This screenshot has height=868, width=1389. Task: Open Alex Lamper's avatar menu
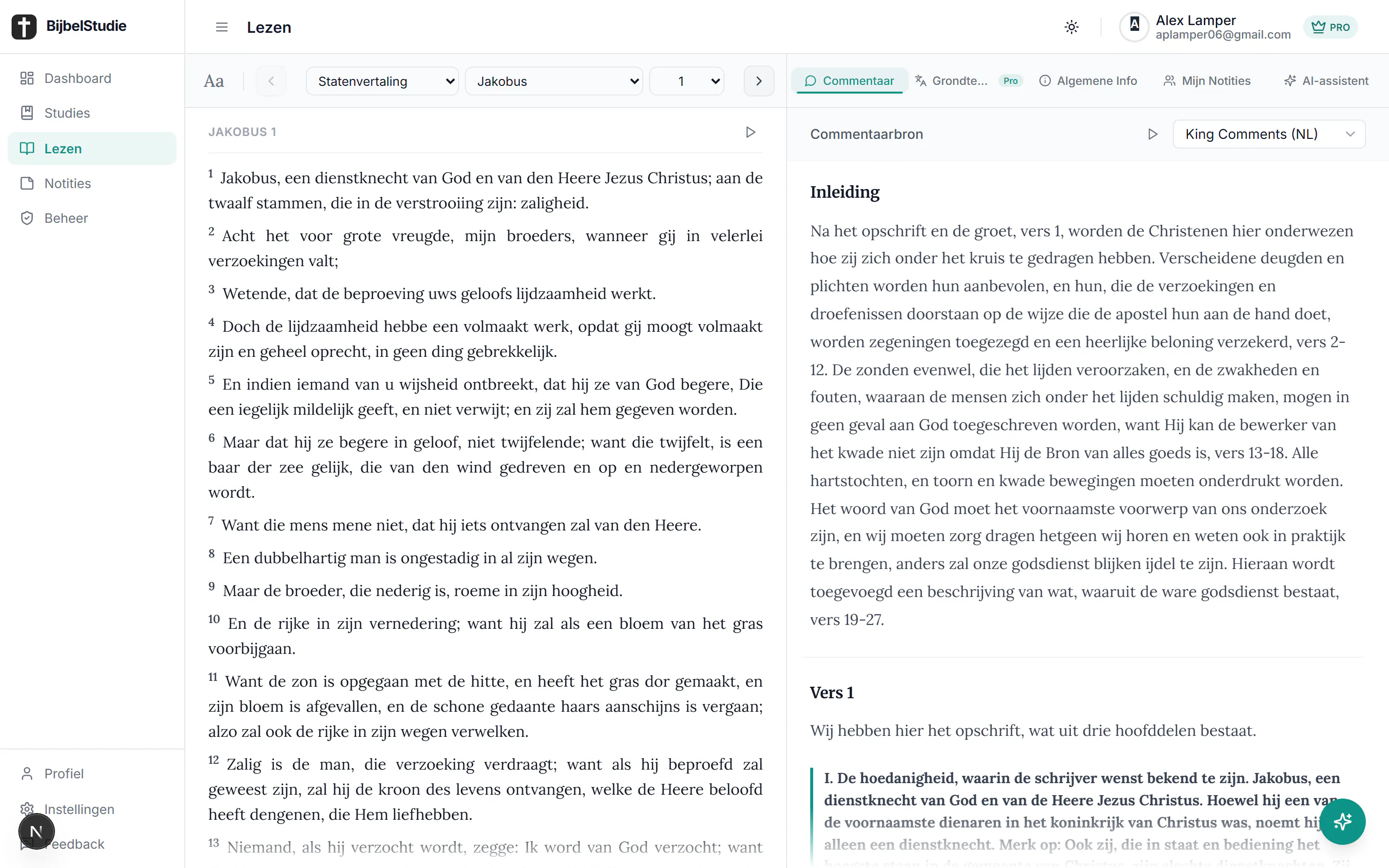pos(1134,27)
